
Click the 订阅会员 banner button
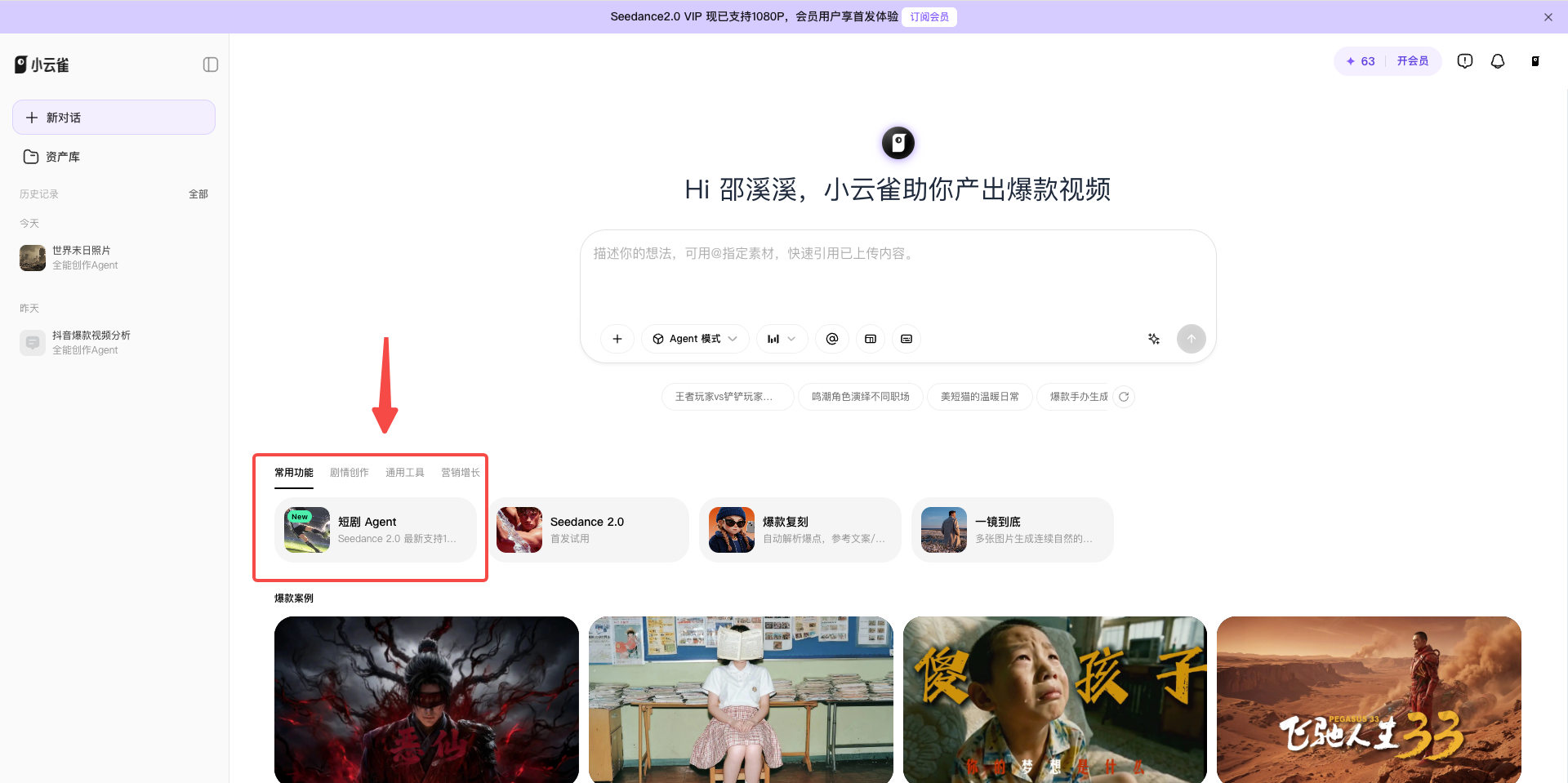point(929,17)
